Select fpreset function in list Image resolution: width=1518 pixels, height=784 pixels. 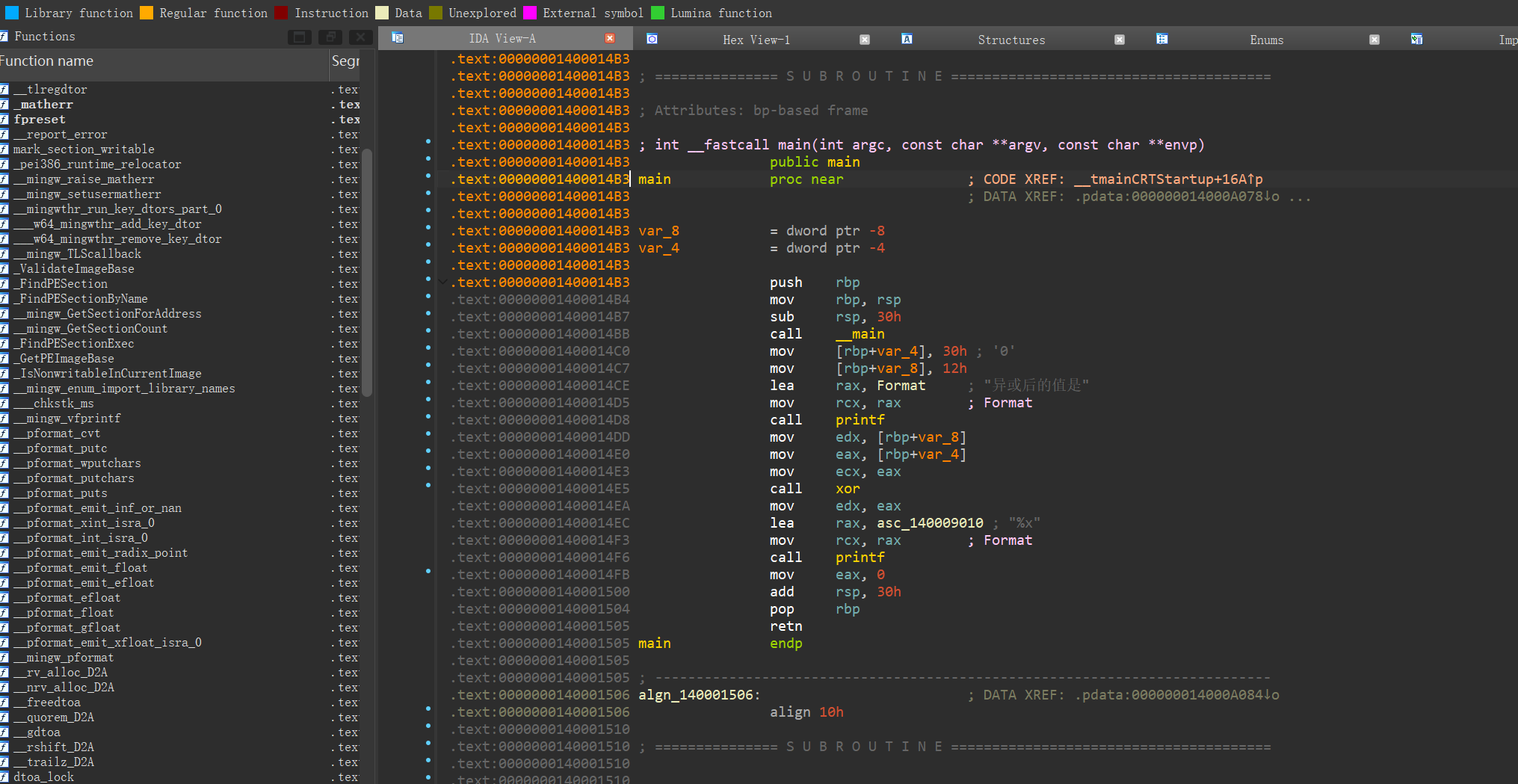click(40, 120)
